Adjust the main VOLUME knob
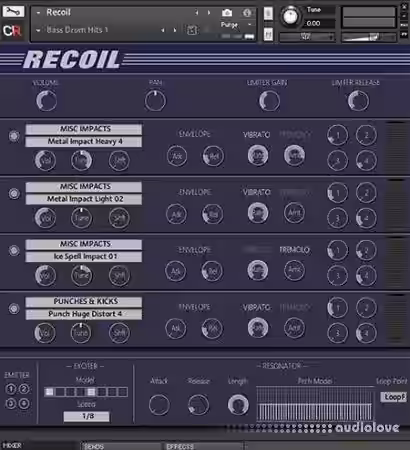 tap(46, 101)
